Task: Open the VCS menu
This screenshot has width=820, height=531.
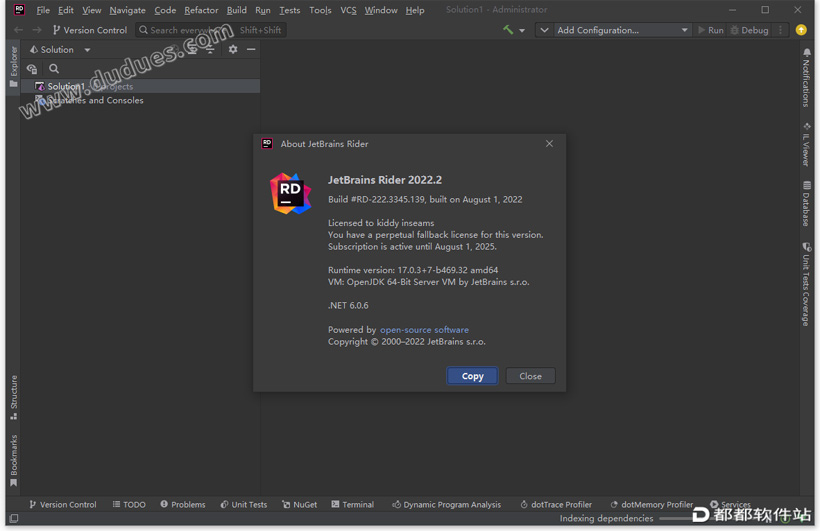Action: [348, 10]
